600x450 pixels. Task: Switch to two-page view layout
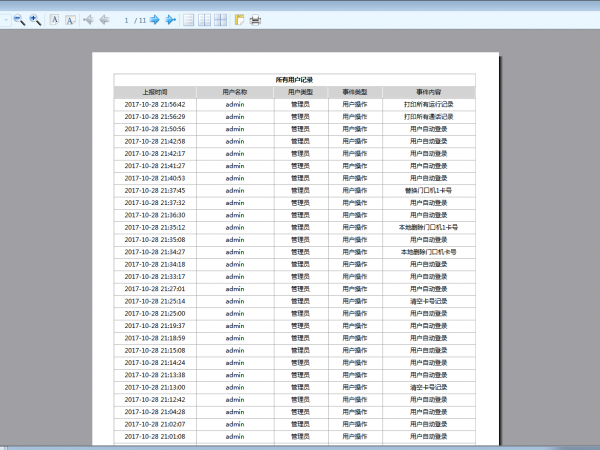click(204, 20)
